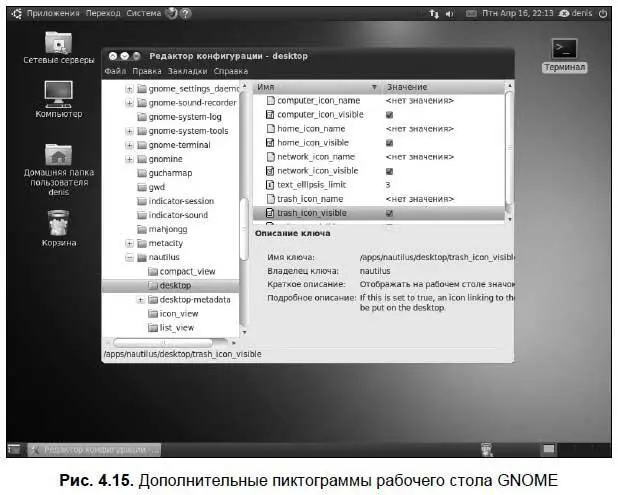This screenshot has height=495, width=618.
Task: Click the status bar key path text
Action: click(182, 354)
